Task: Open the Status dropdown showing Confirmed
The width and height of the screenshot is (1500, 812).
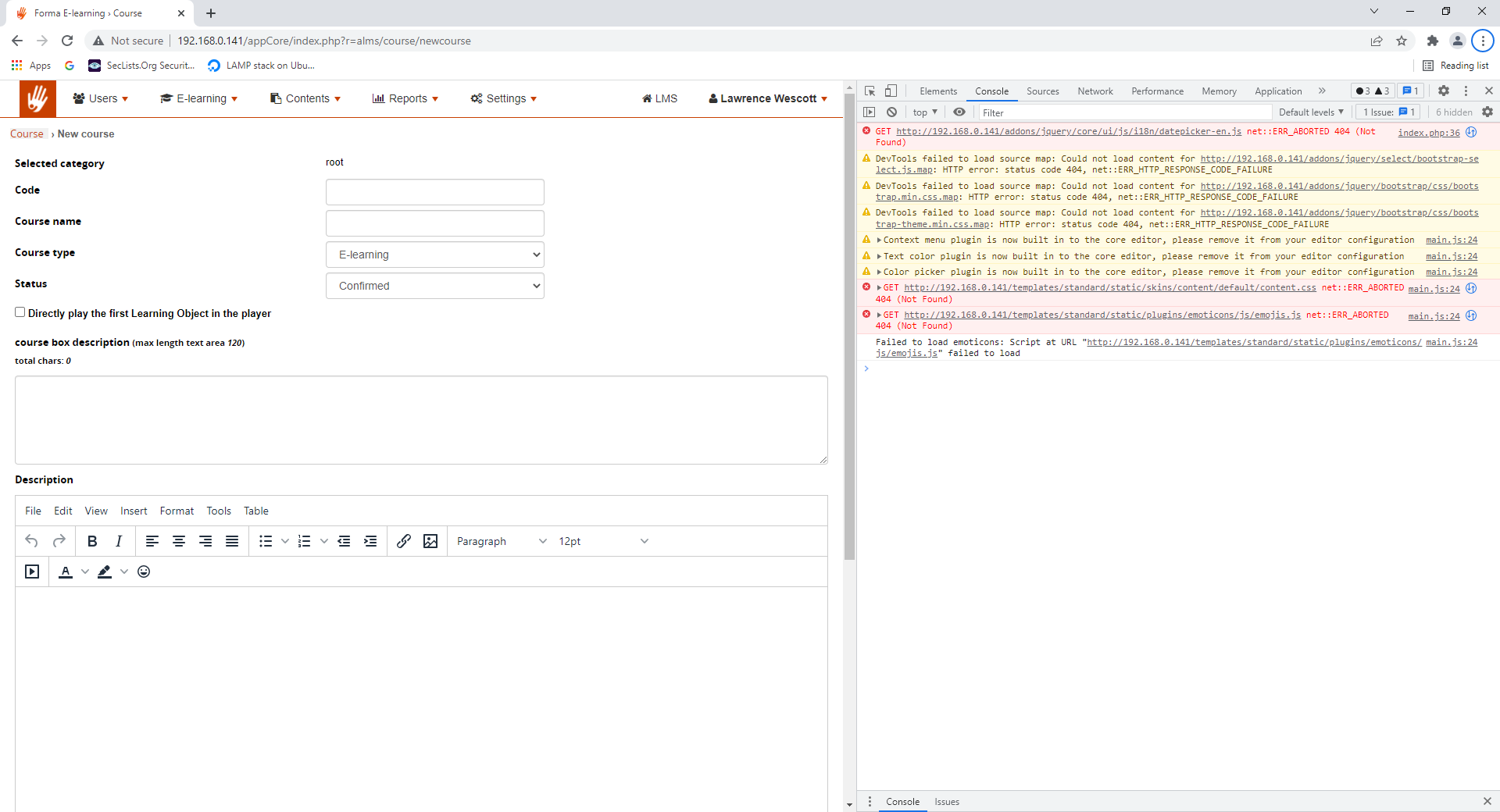Action: tap(435, 286)
